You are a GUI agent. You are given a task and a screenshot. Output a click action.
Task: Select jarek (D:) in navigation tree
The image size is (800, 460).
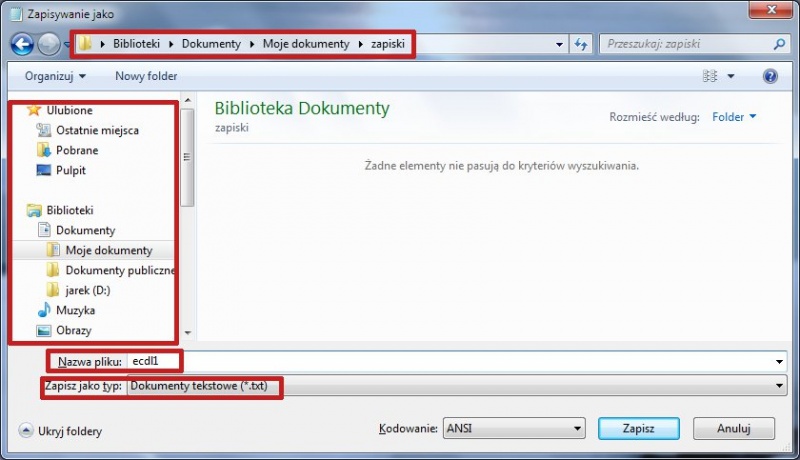[86, 290]
